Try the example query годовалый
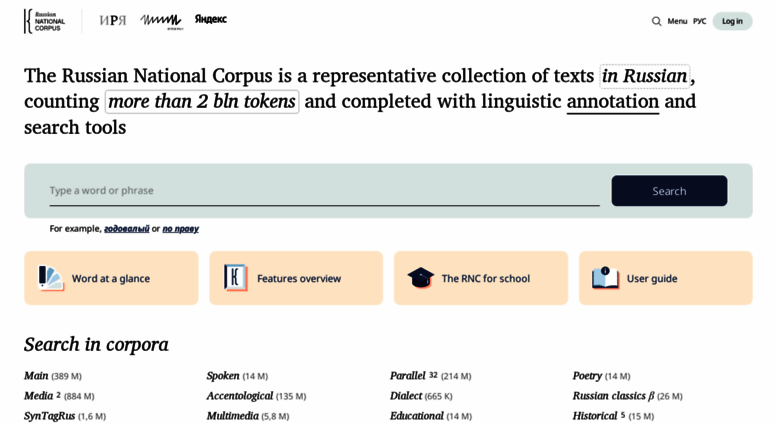This screenshot has width=777, height=423. 126,229
